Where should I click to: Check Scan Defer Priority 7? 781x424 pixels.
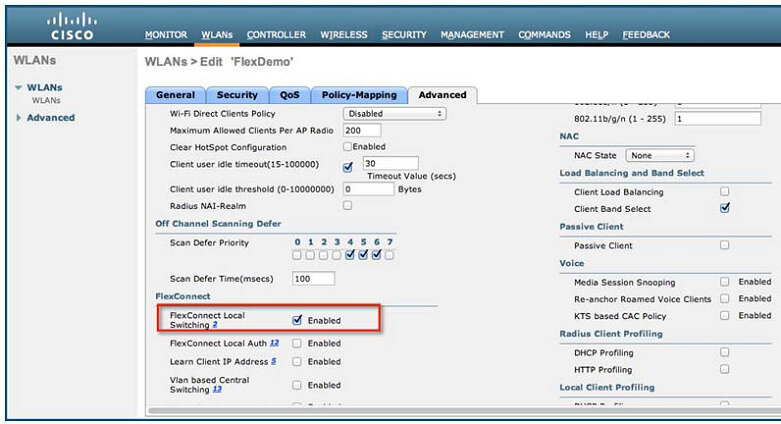click(x=390, y=255)
